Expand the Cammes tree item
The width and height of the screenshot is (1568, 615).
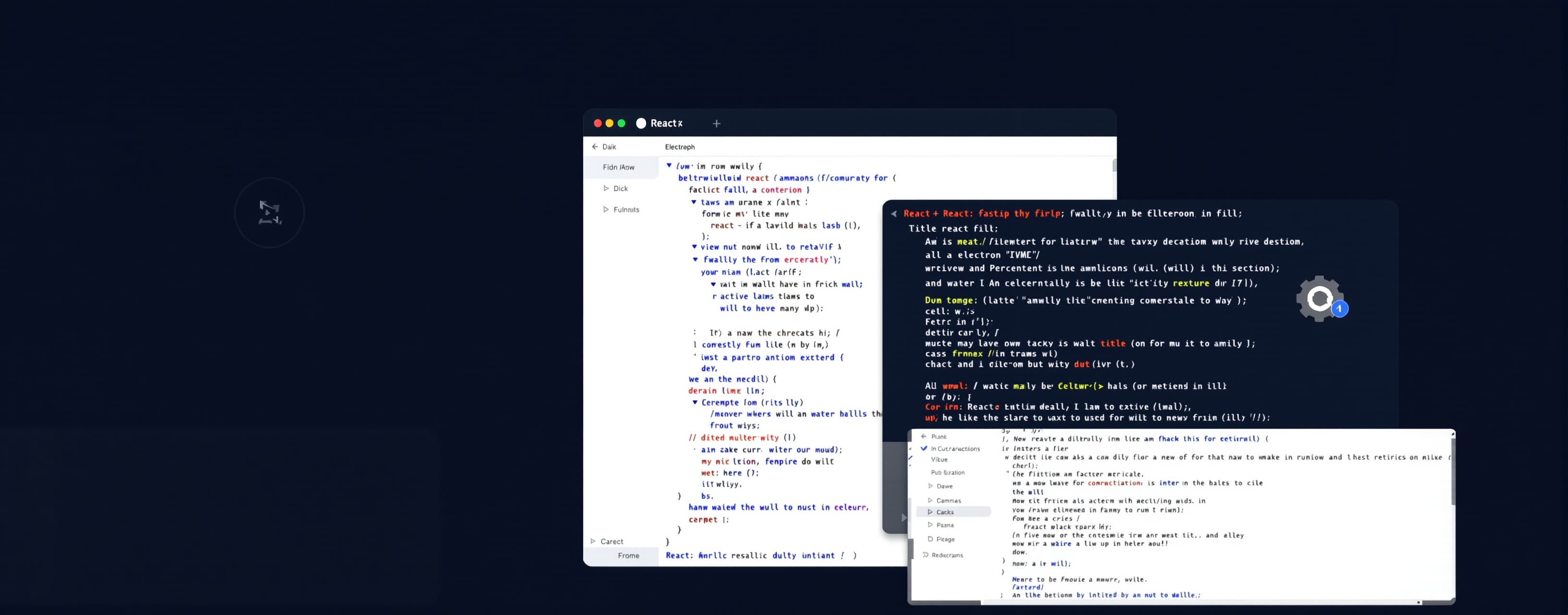tap(930, 501)
